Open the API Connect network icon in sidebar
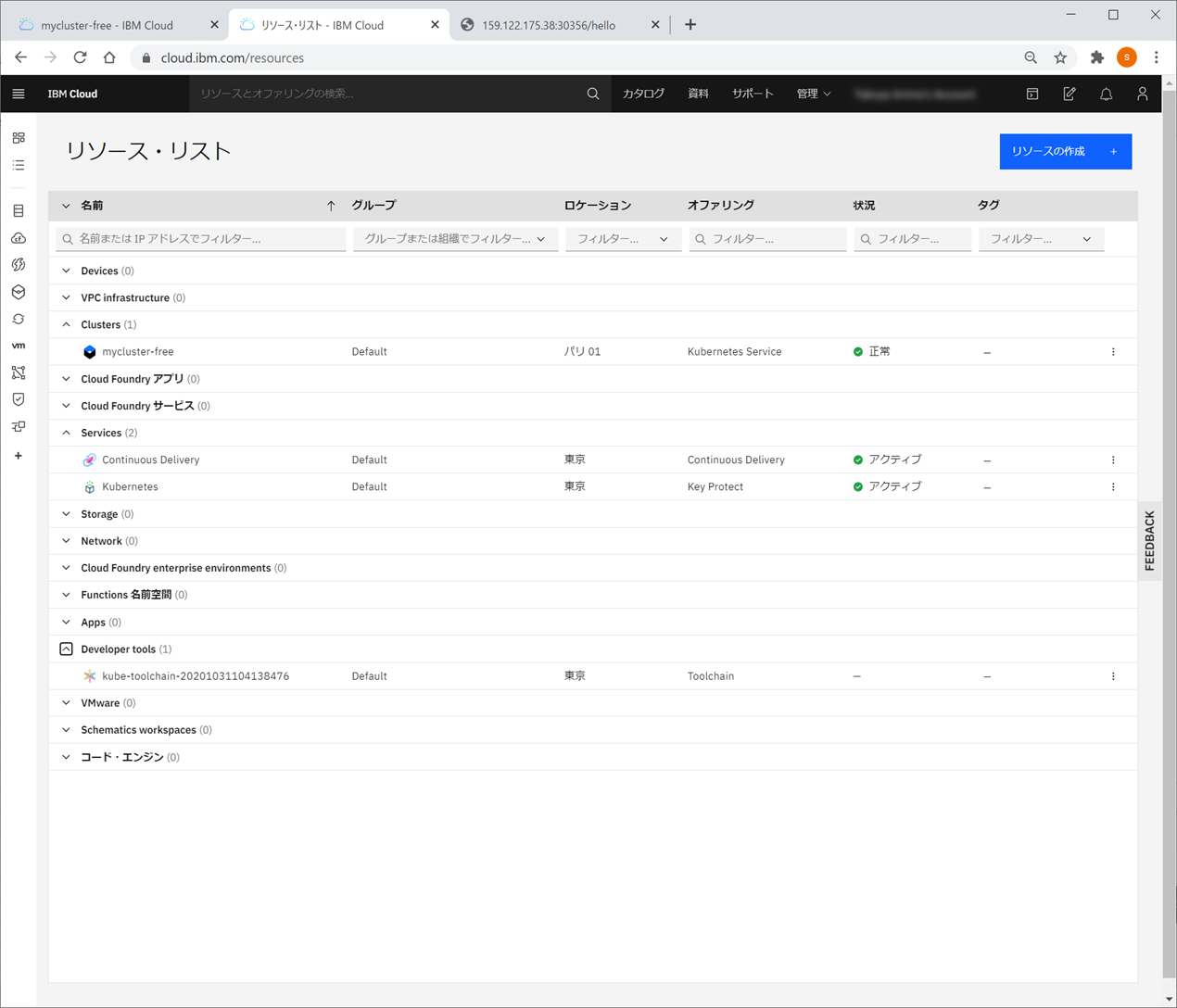The width and height of the screenshot is (1177, 1008). click(19, 372)
